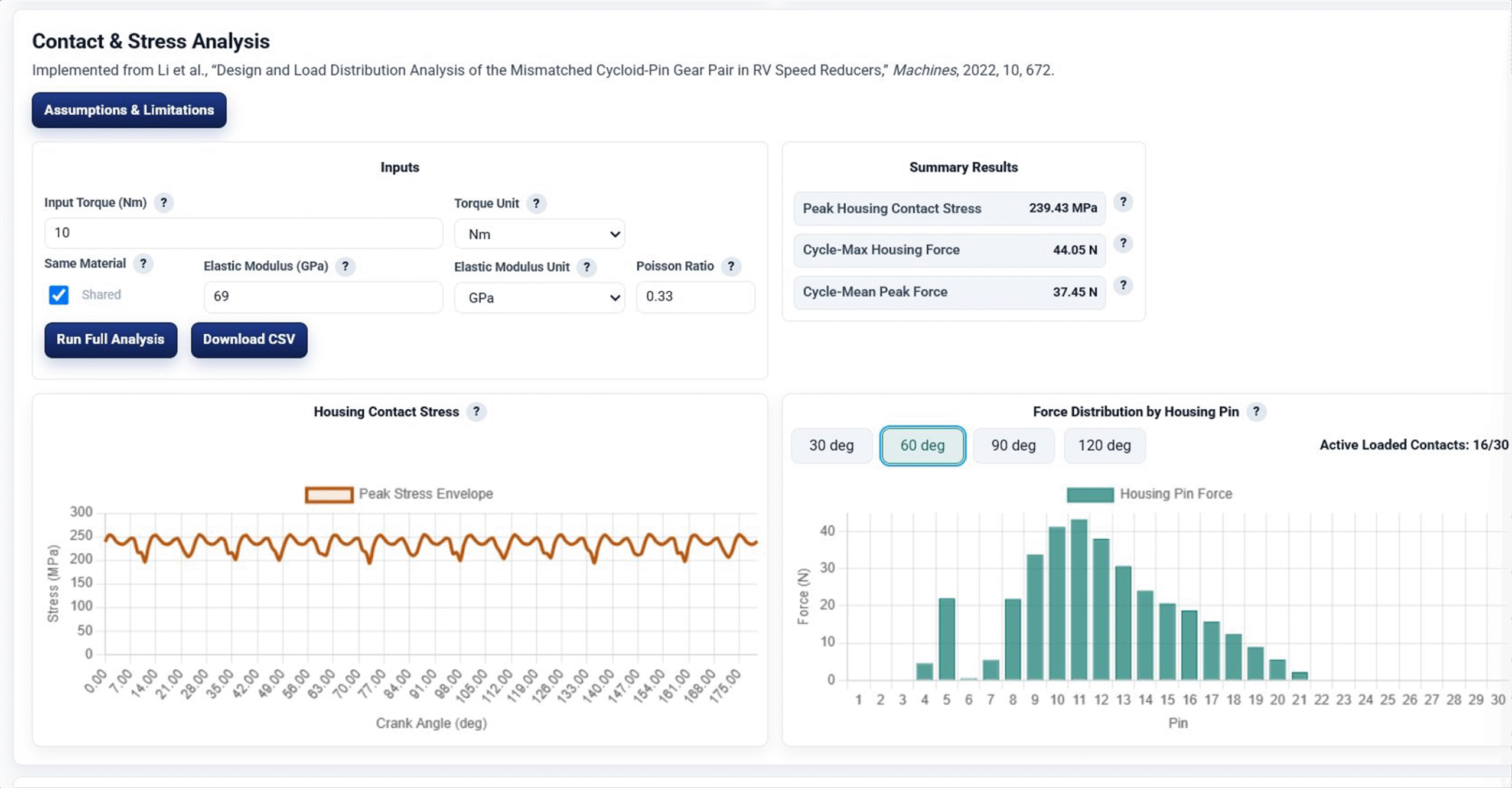Show help for Housing Contact Stress chart
This screenshot has width=1512, height=788.
tap(476, 412)
